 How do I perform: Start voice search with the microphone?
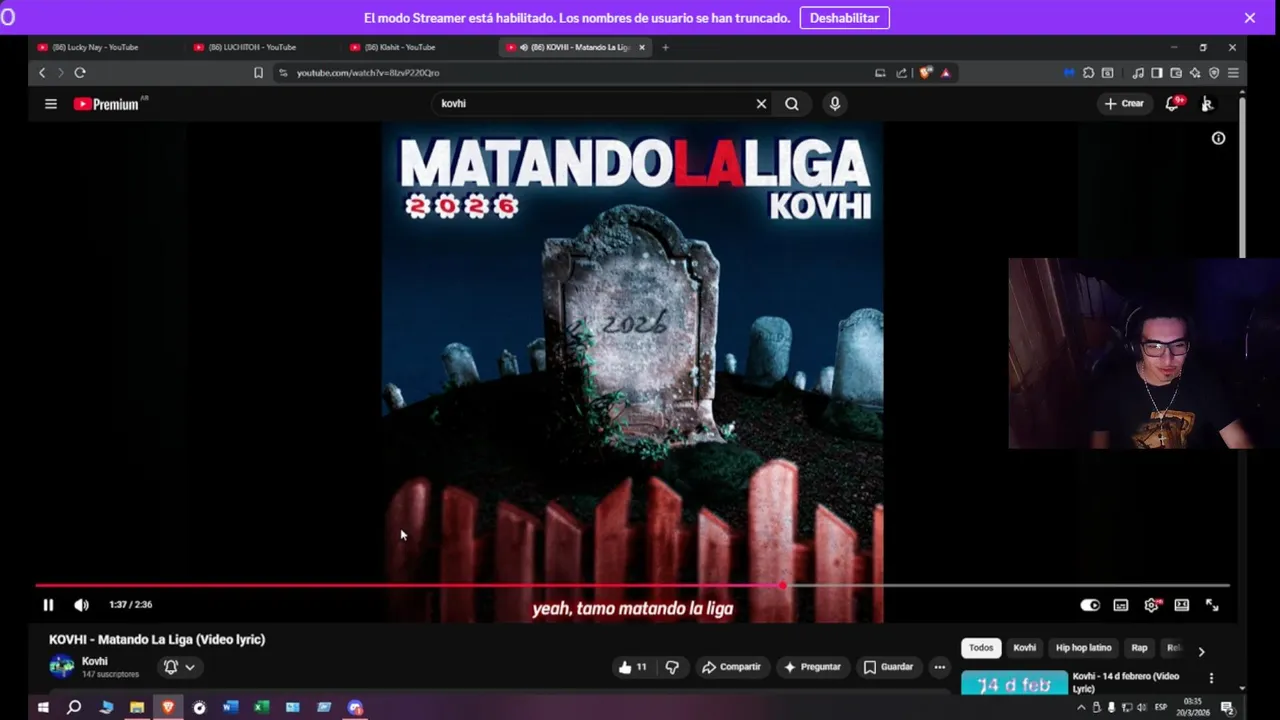[835, 104]
